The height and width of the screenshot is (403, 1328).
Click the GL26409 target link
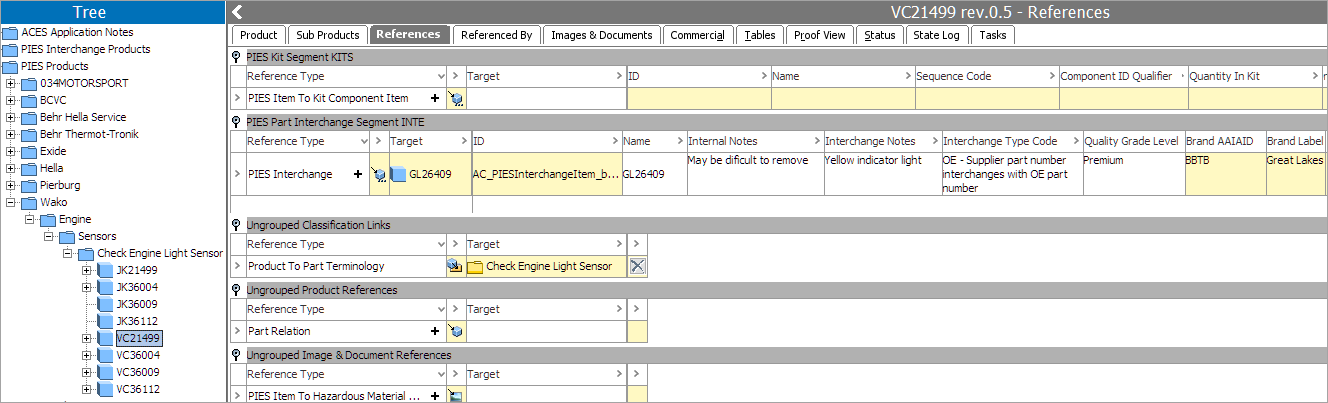(x=429, y=174)
